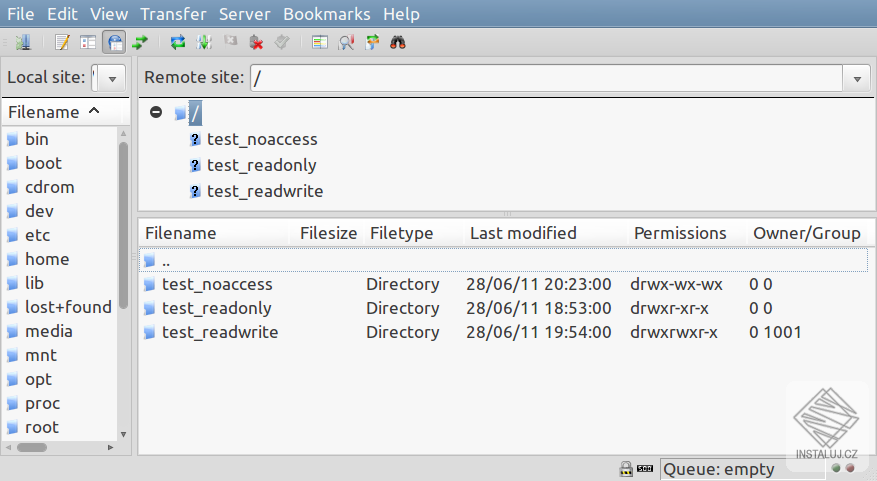Open the Remote site path dropdown
Image resolution: width=877 pixels, height=481 pixels.
[x=856, y=78]
